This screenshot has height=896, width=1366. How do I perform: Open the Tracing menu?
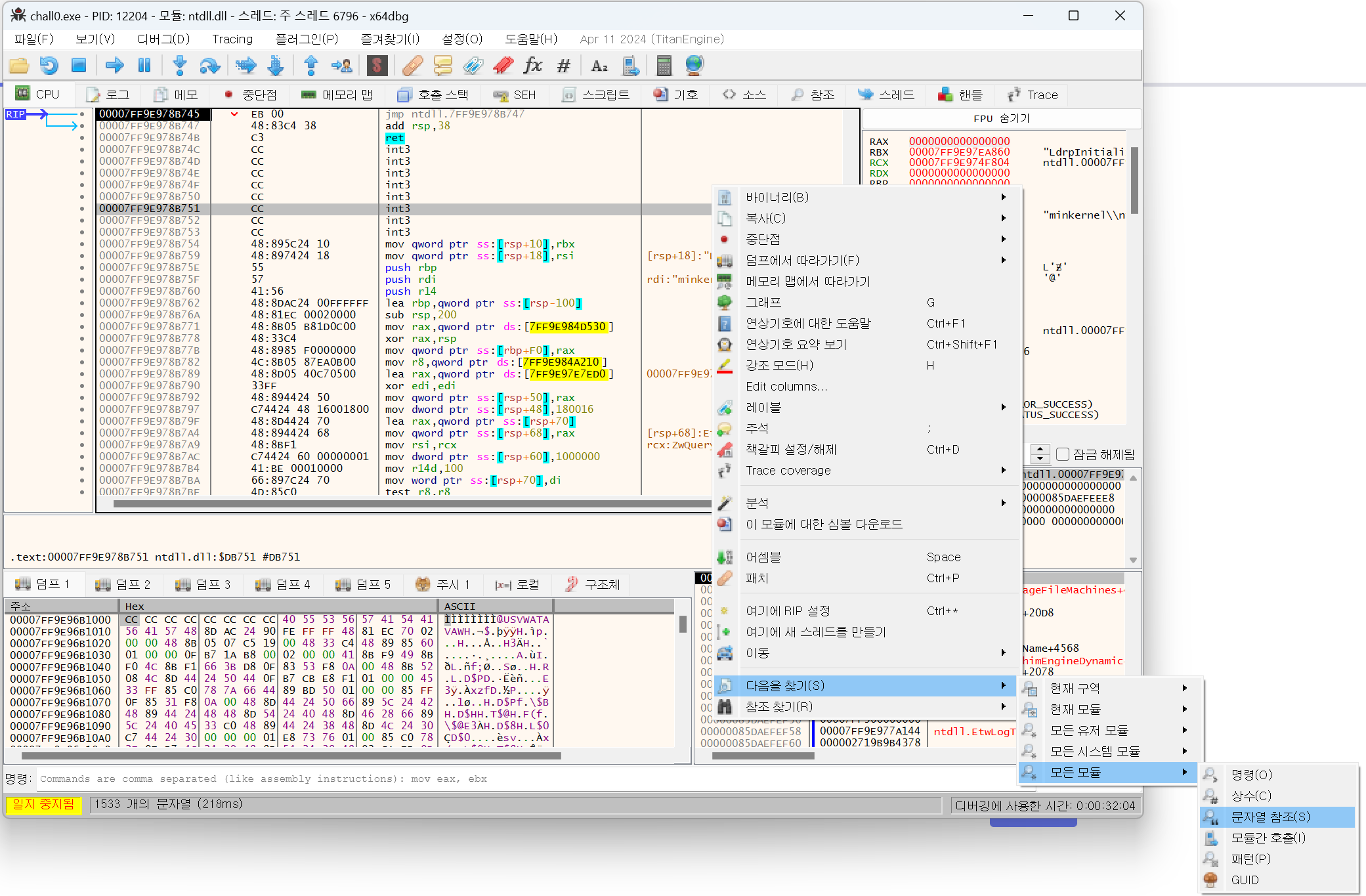(x=232, y=39)
